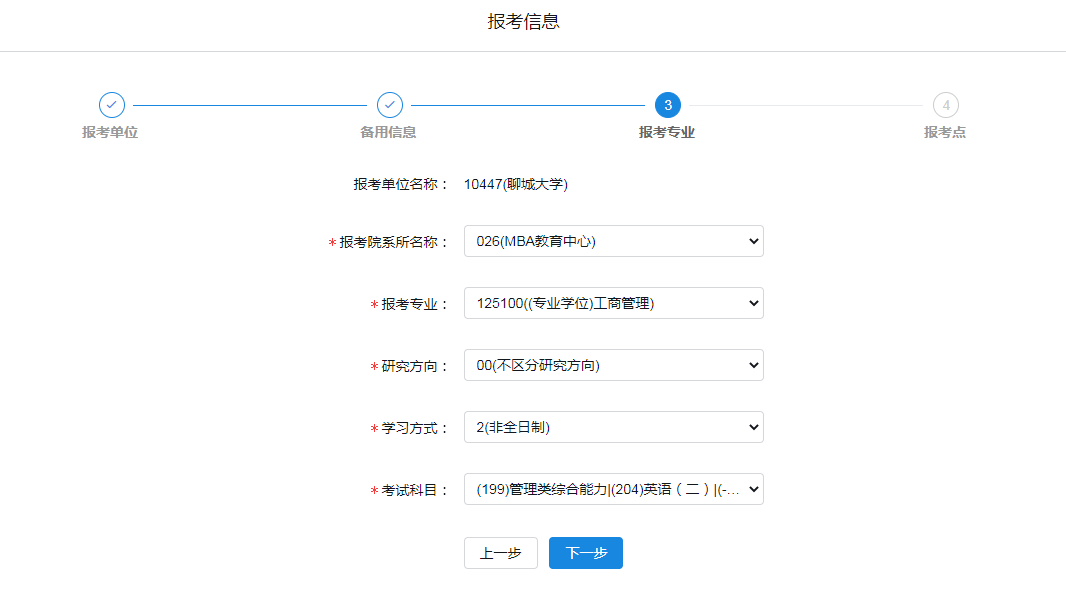Click the step 4 circle for 报考点

tap(946, 105)
